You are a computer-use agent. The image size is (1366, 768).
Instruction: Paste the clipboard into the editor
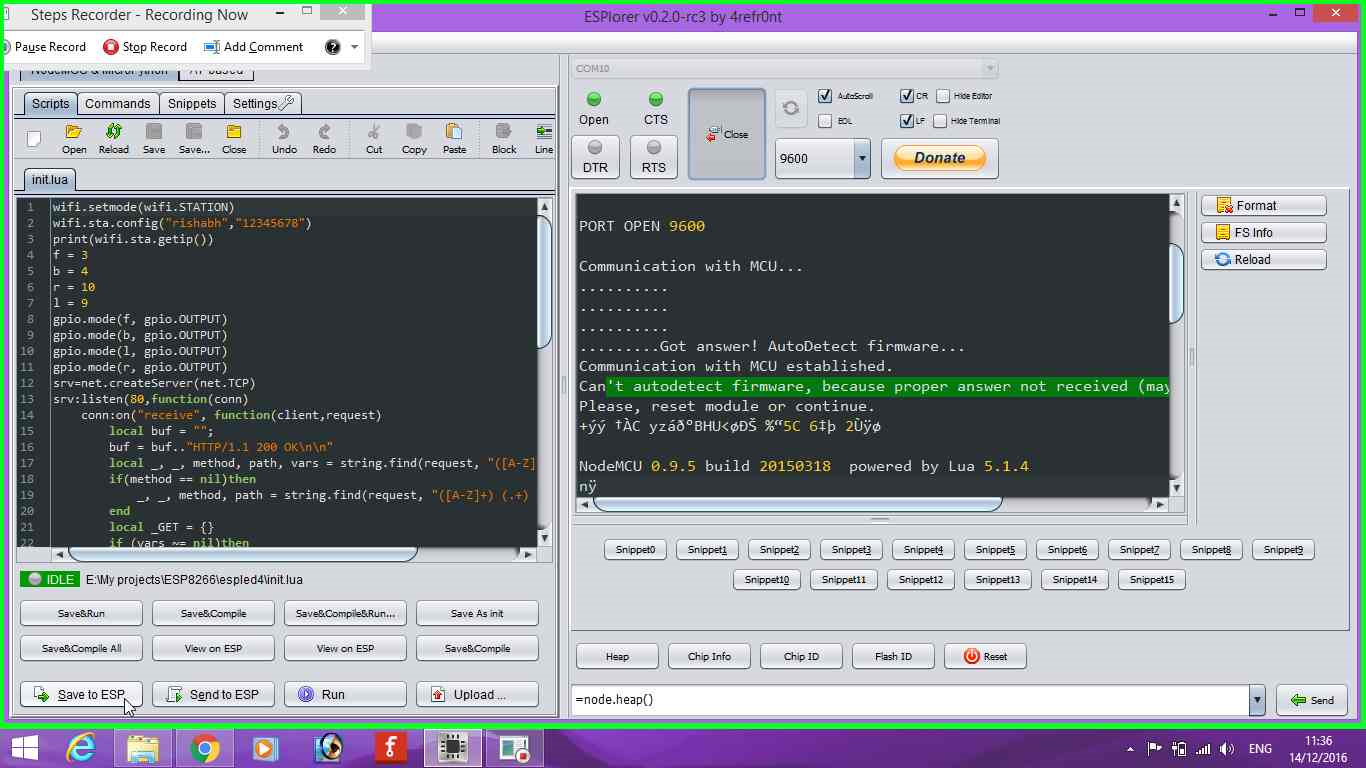coord(454,139)
